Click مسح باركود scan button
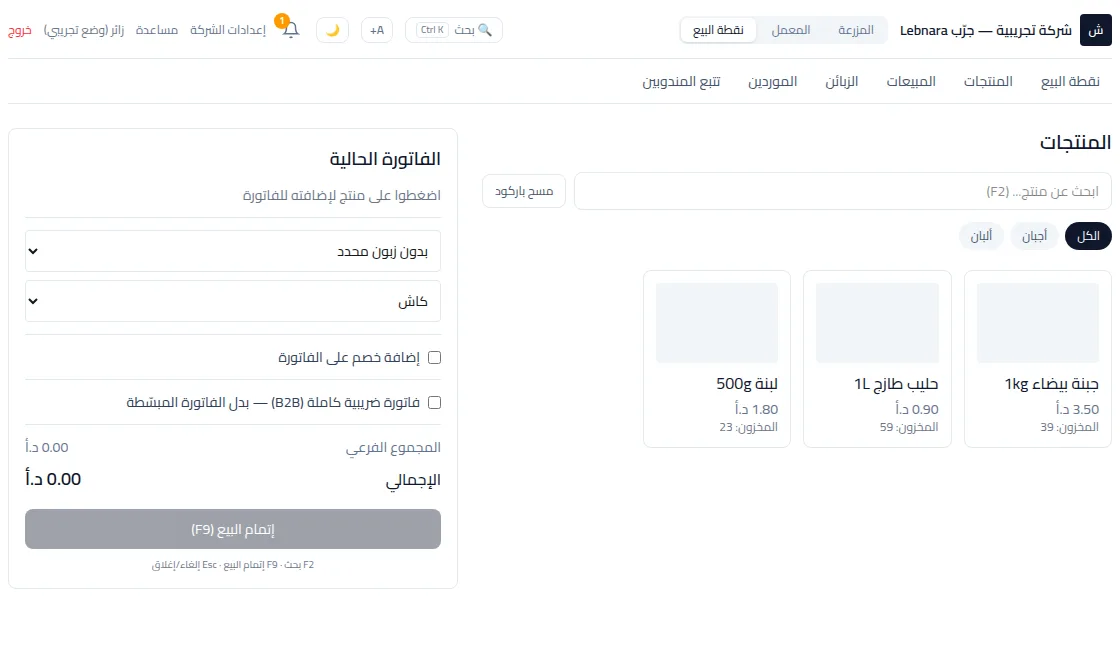The height and width of the screenshot is (660, 1120). [524, 191]
